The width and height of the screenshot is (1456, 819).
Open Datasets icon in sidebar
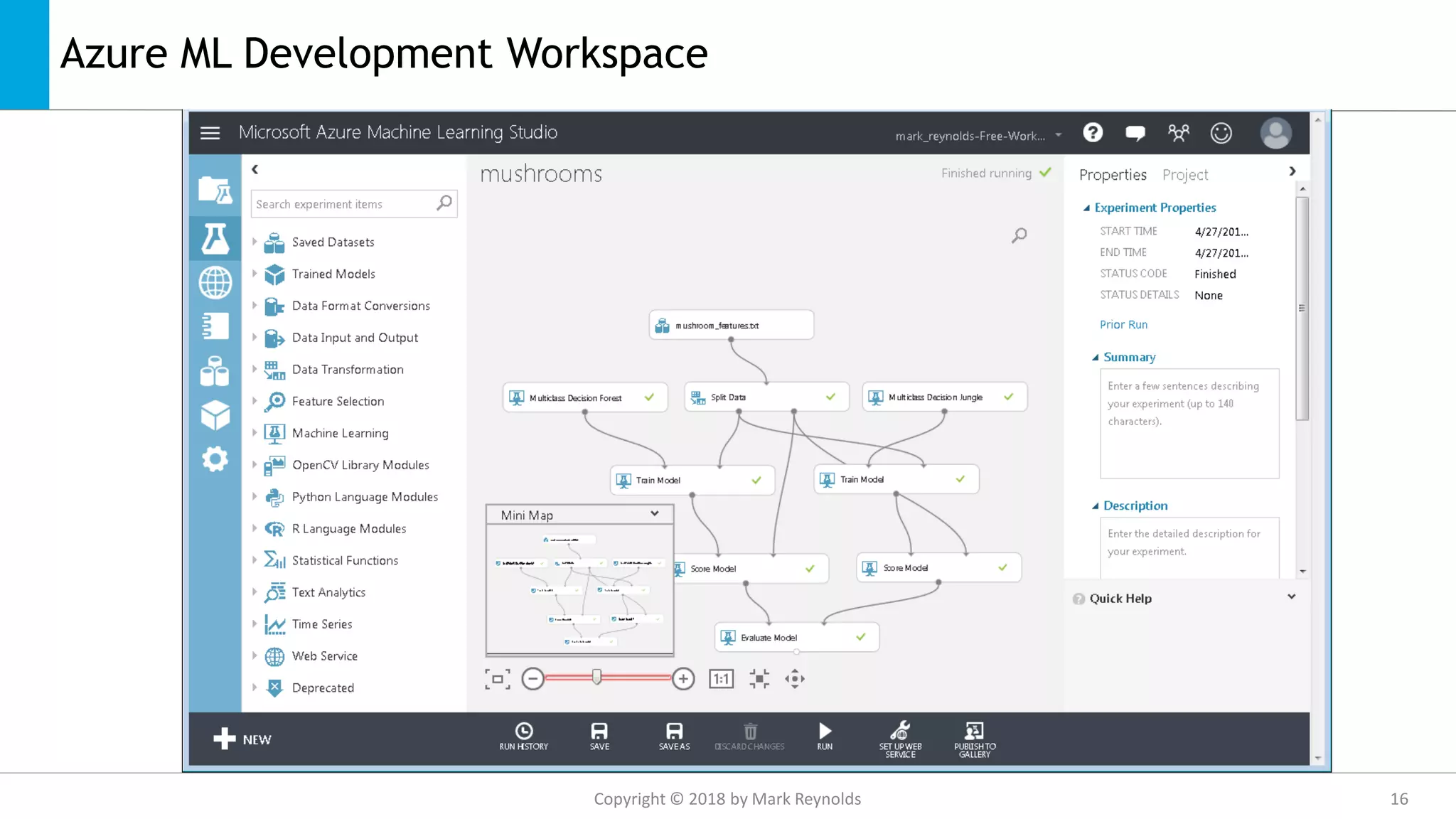tap(215, 370)
